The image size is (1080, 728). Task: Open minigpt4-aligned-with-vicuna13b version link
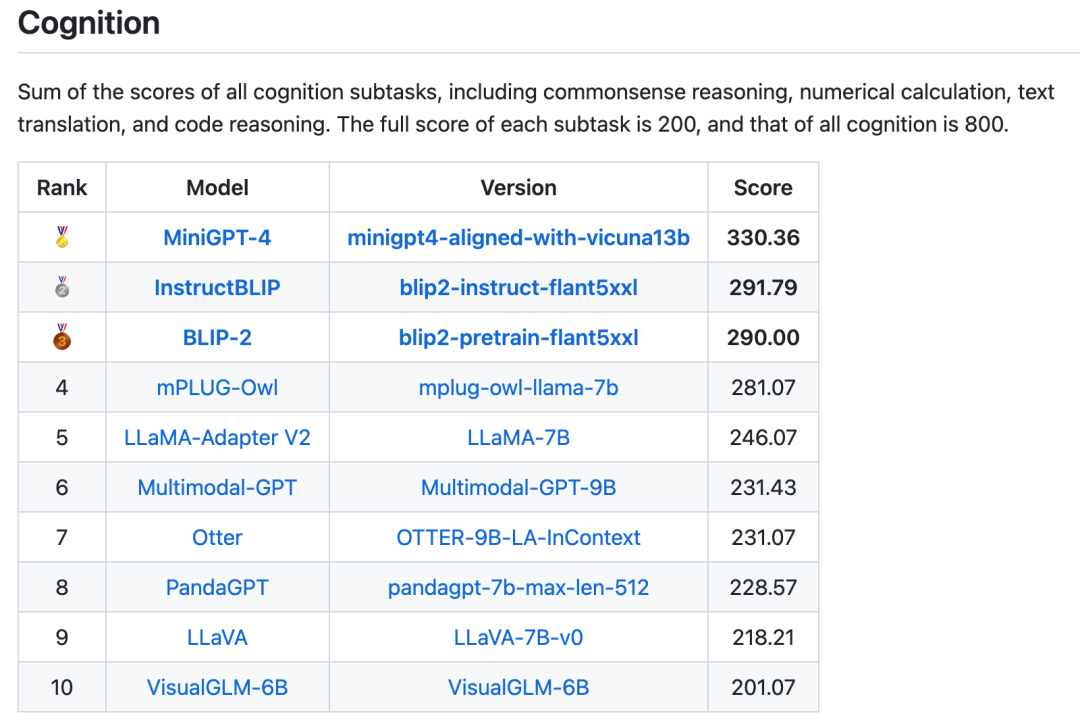pos(518,238)
